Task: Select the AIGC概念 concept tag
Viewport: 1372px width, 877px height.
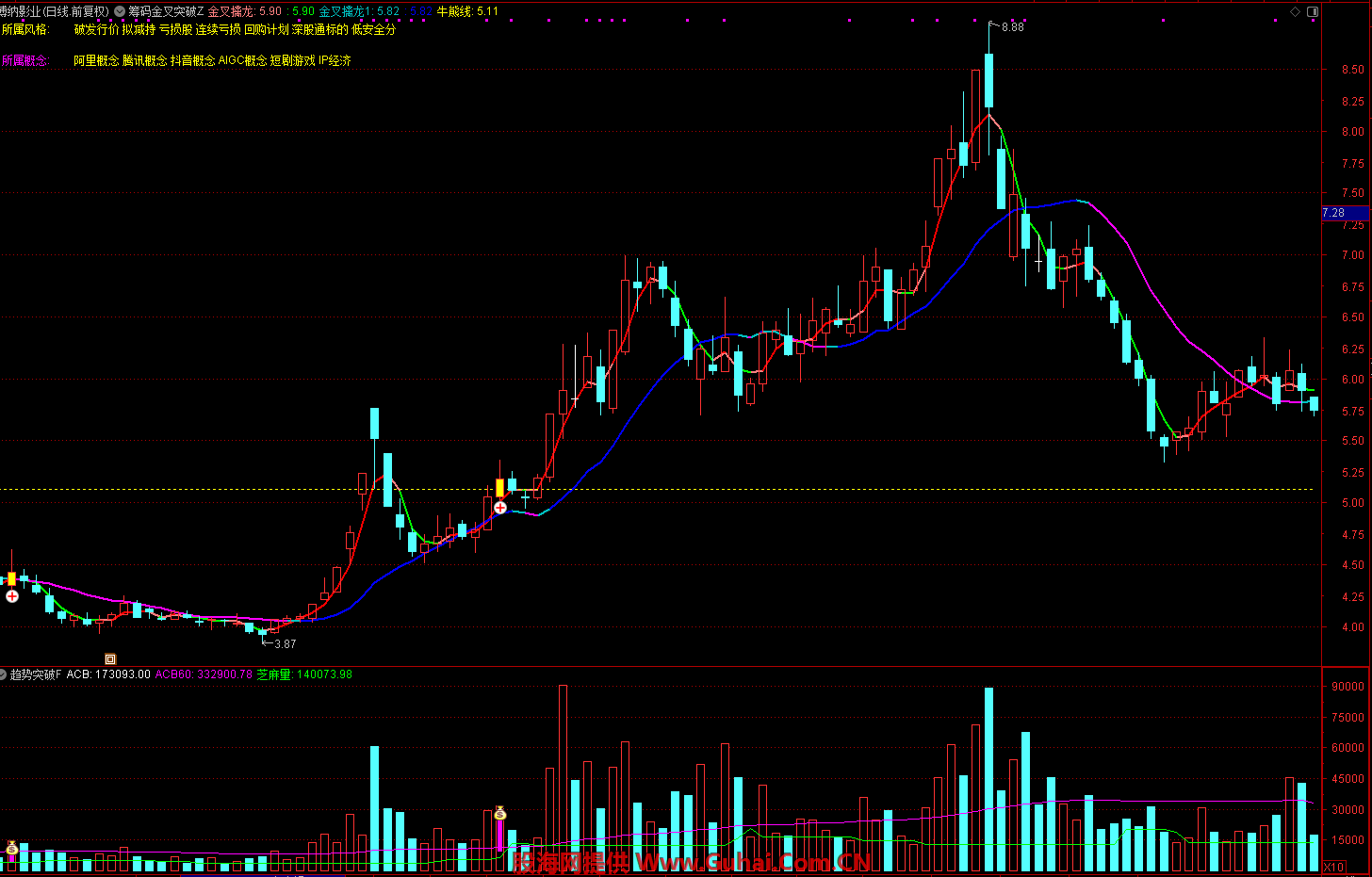Action: [243, 60]
